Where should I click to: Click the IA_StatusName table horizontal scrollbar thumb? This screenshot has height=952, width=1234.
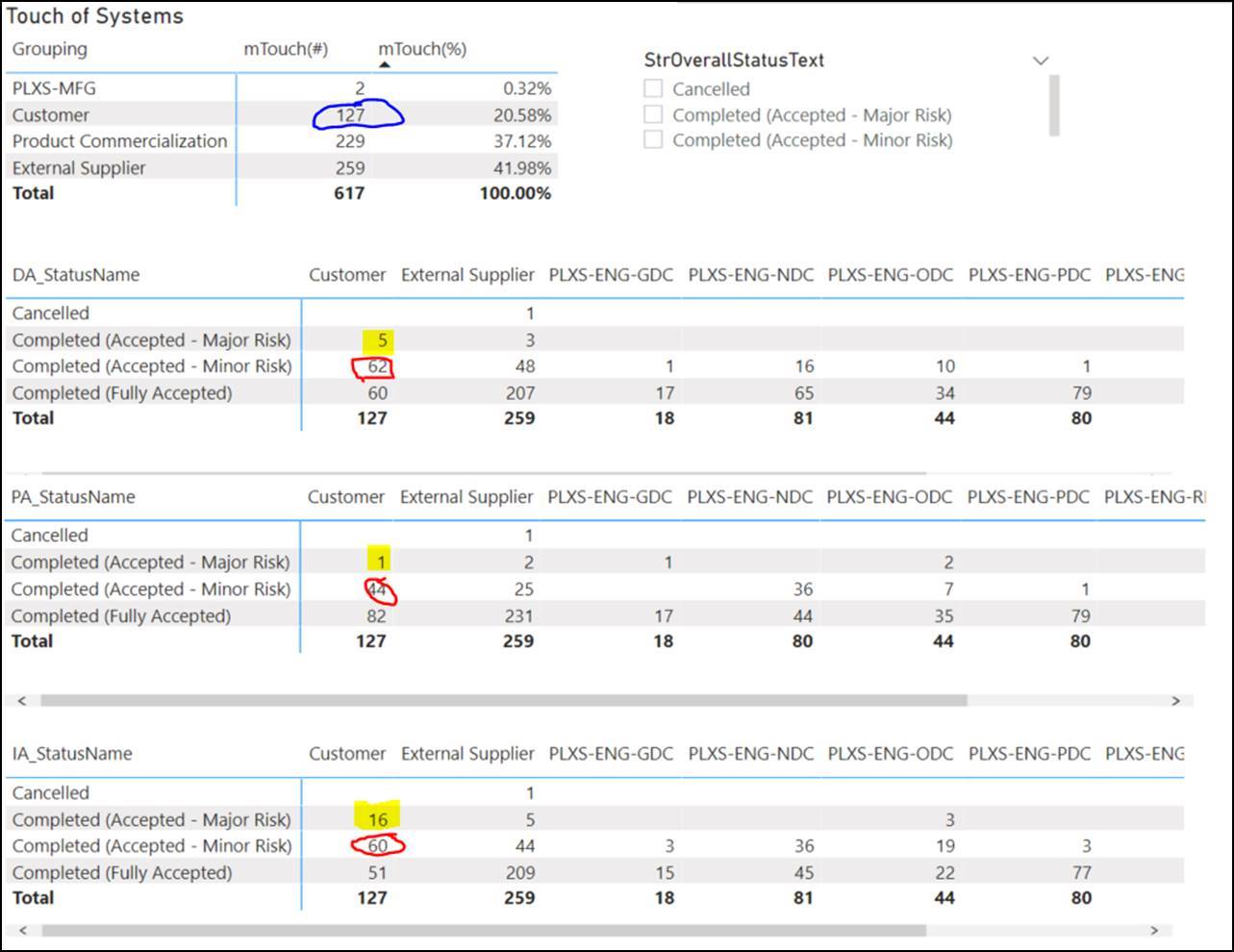483,931
